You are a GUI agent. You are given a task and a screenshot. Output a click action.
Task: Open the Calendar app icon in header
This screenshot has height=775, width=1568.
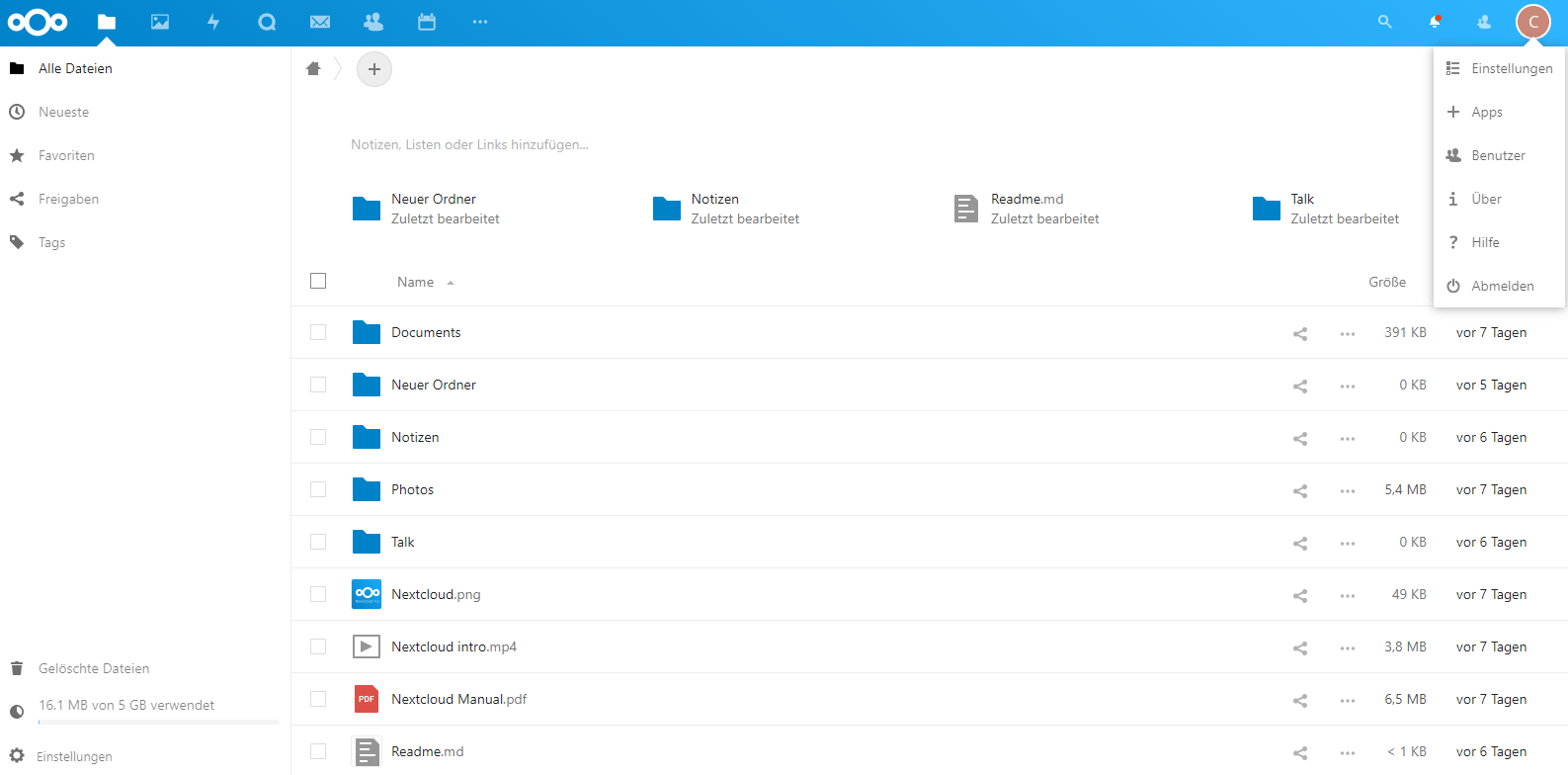[x=427, y=22]
